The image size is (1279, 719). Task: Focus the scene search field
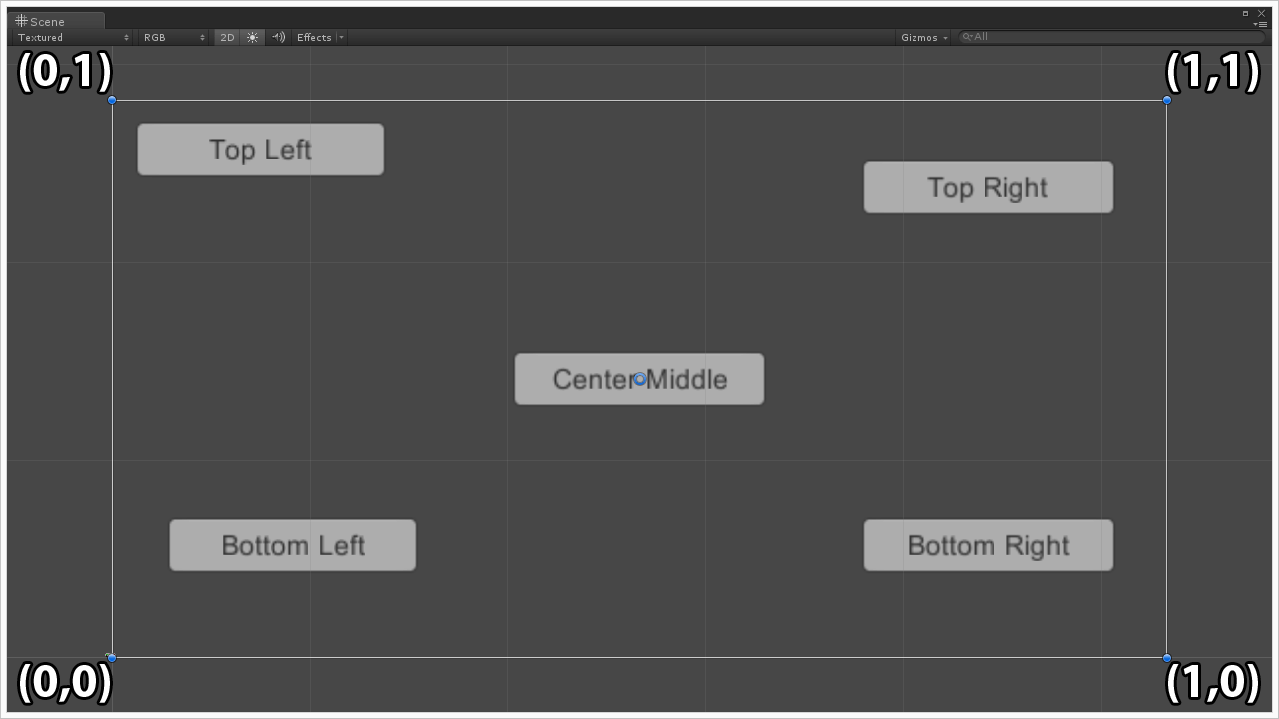pos(1113,37)
